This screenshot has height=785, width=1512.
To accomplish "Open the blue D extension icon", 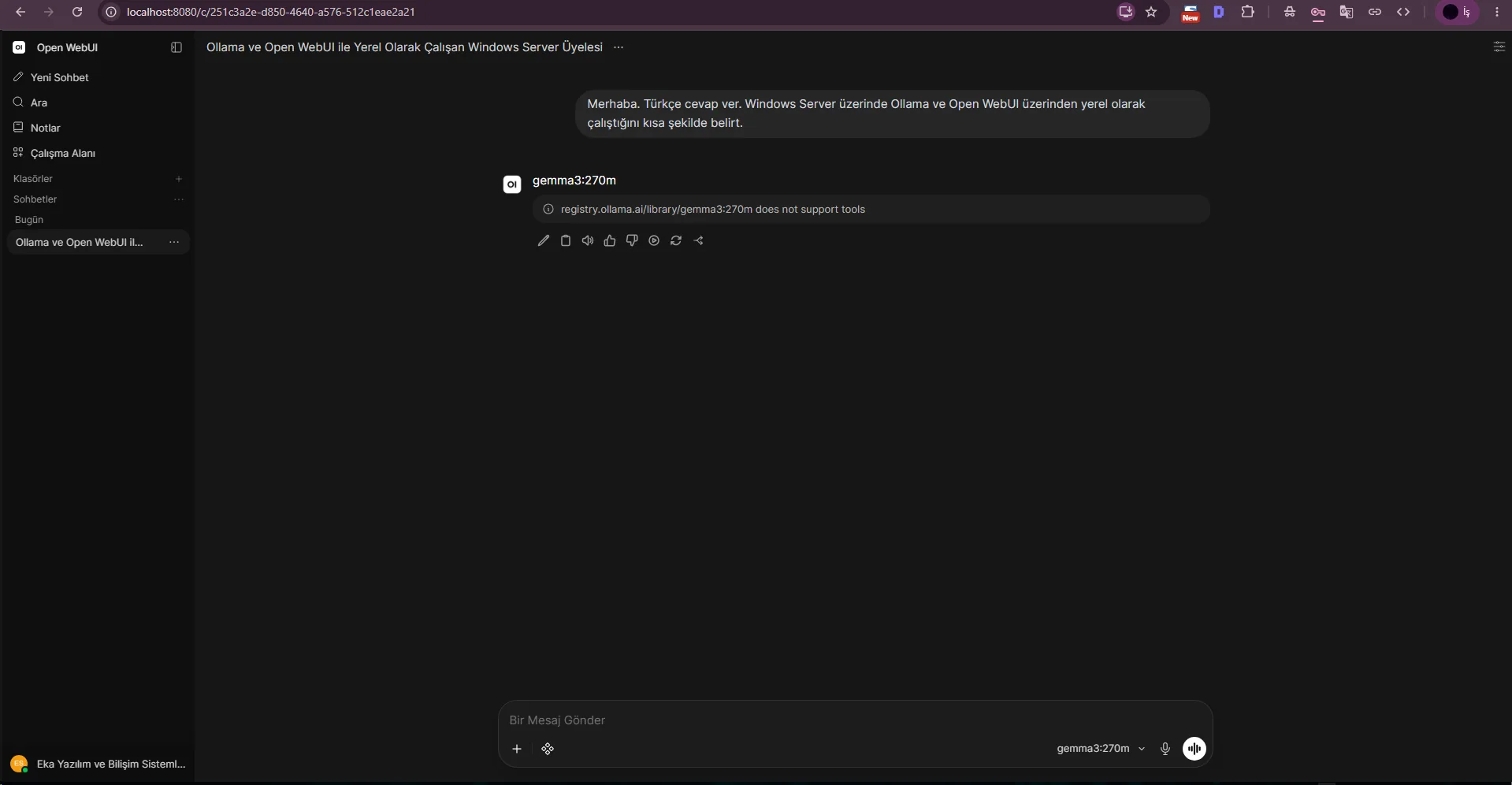I will [x=1219, y=12].
